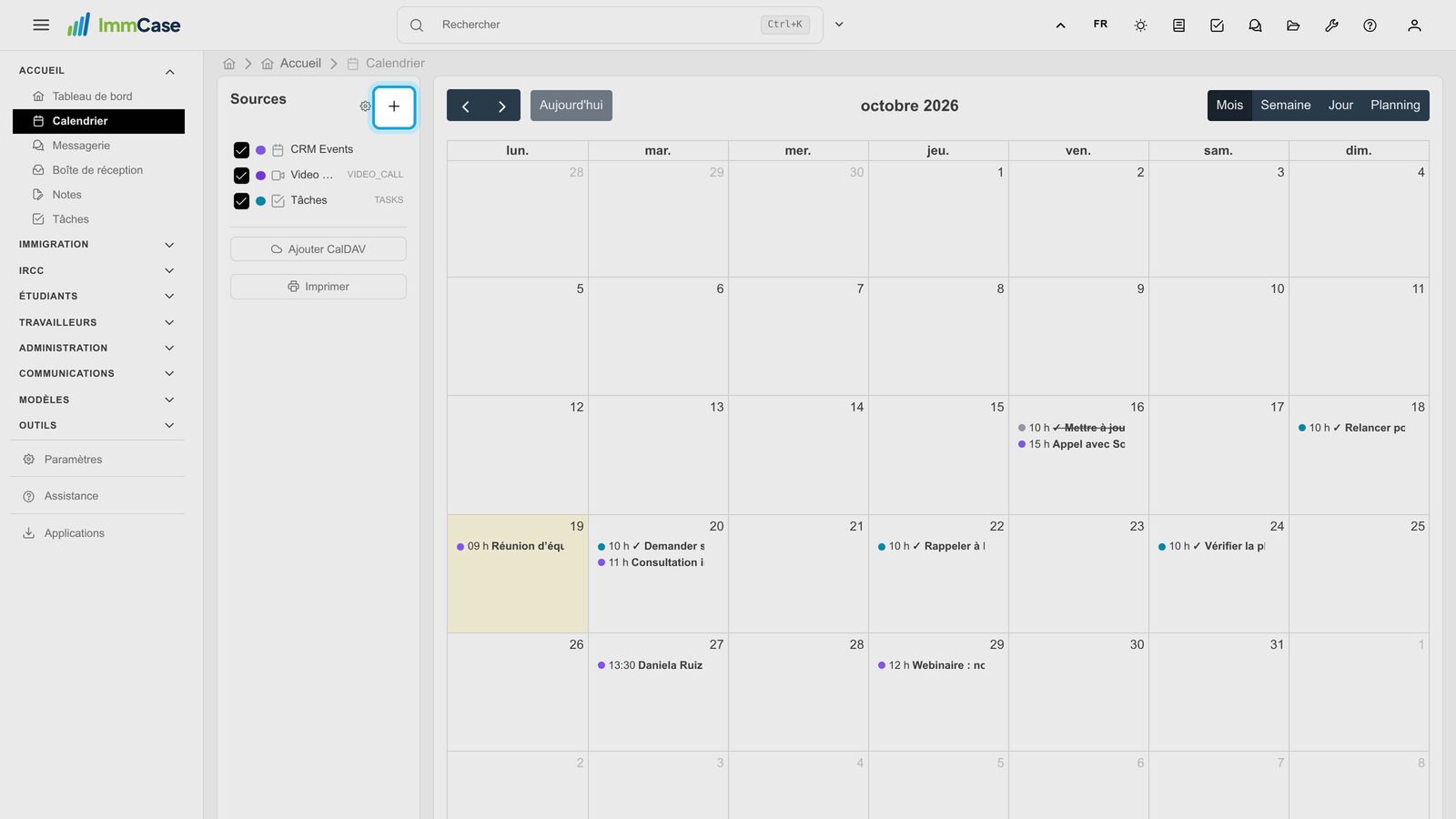The height and width of the screenshot is (819, 1456).
Task: Open the hamburger menu icon
Action: (41, 25)
